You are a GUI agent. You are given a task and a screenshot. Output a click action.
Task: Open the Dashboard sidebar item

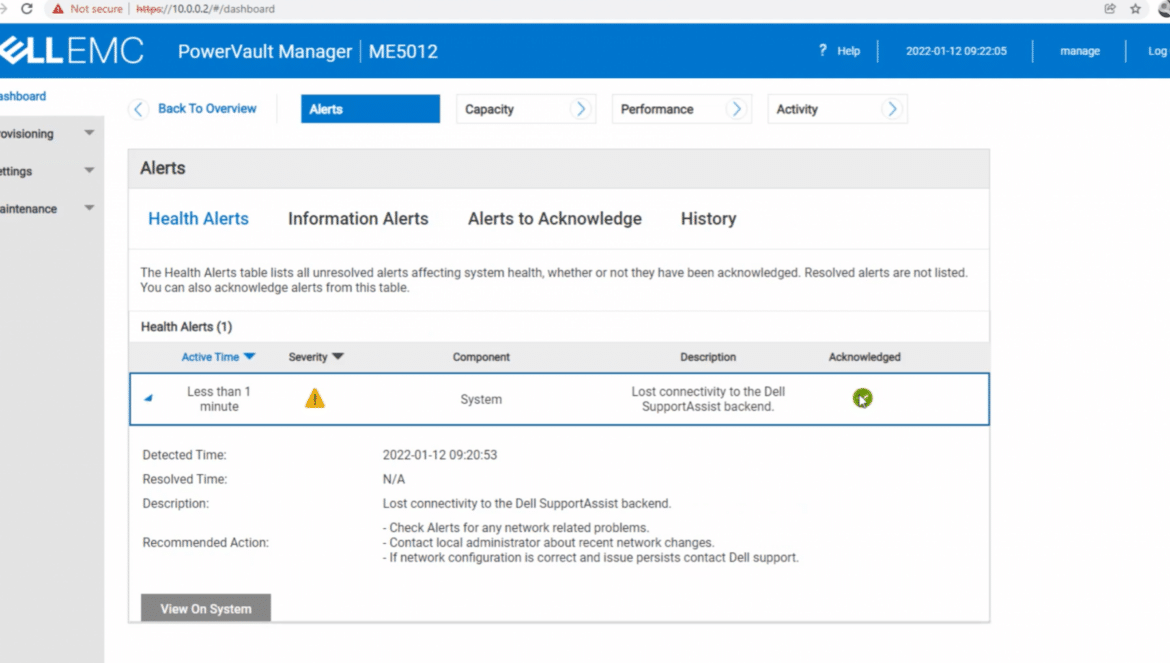coord(23,96)
